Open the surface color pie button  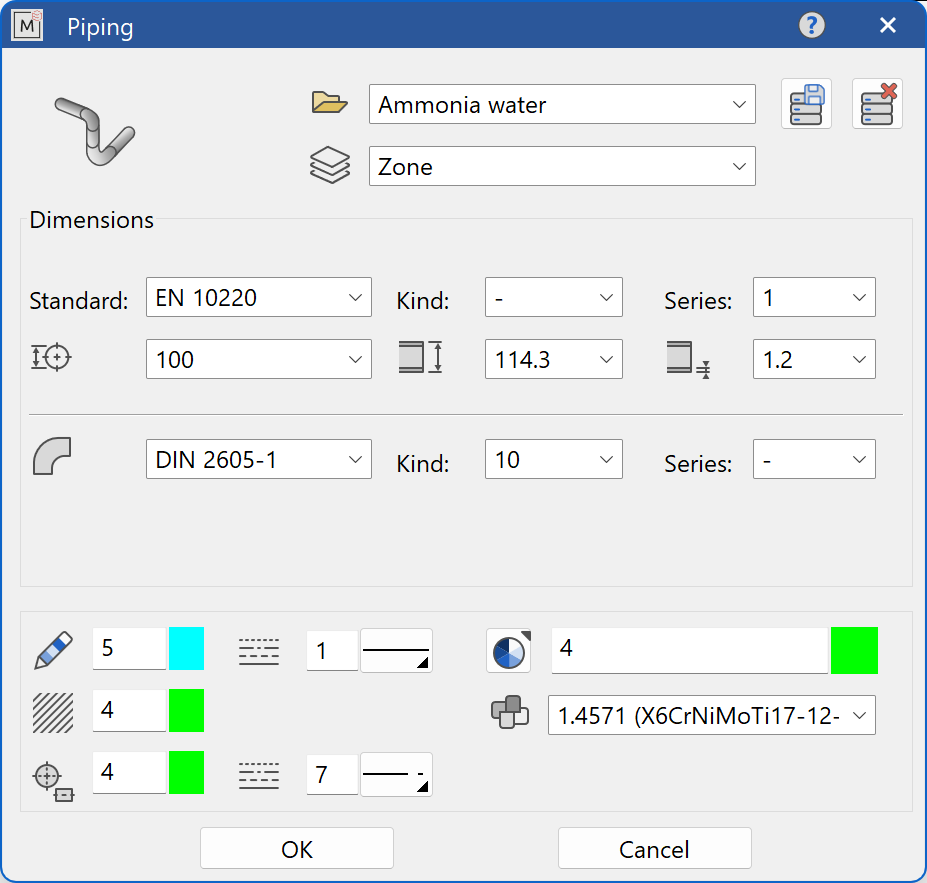coord(509,651)
